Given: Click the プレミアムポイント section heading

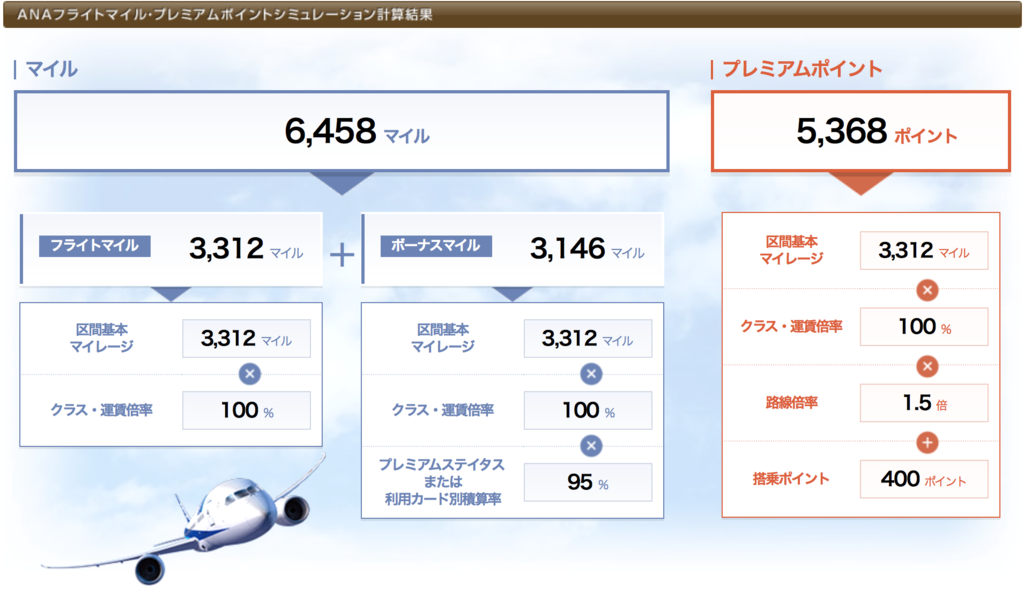Looking at the screenshot, I should point(803,69).
